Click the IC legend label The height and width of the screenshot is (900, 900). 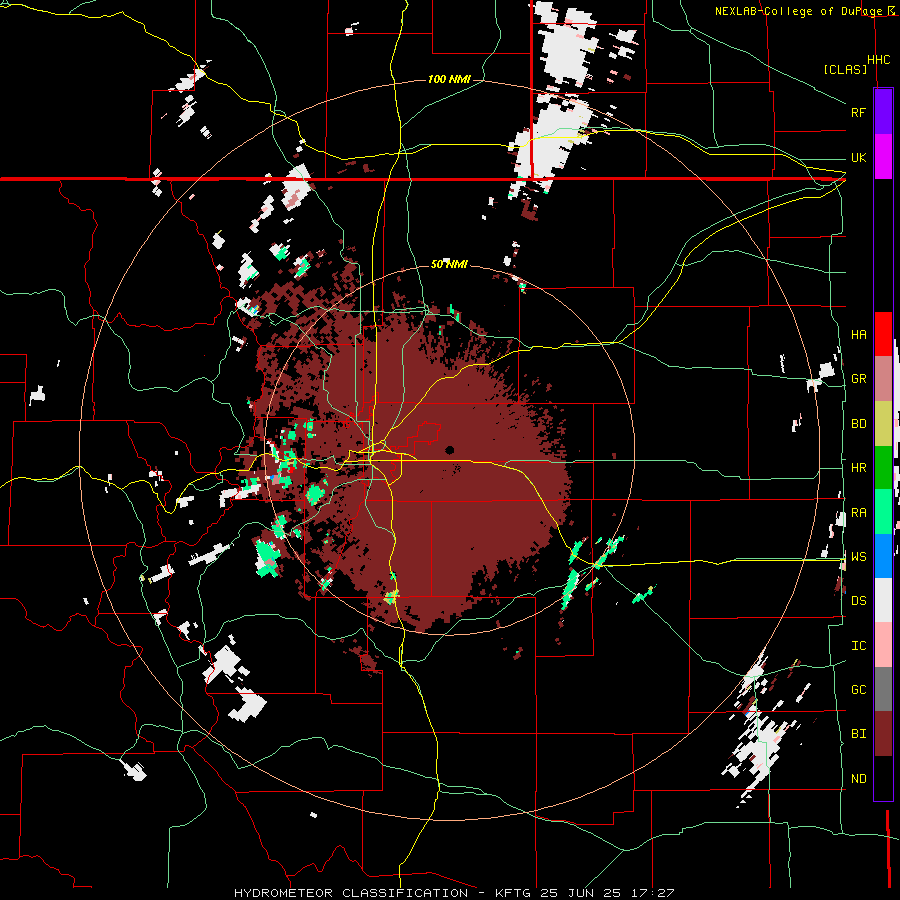pyautogui.click(x=858, y=646)
